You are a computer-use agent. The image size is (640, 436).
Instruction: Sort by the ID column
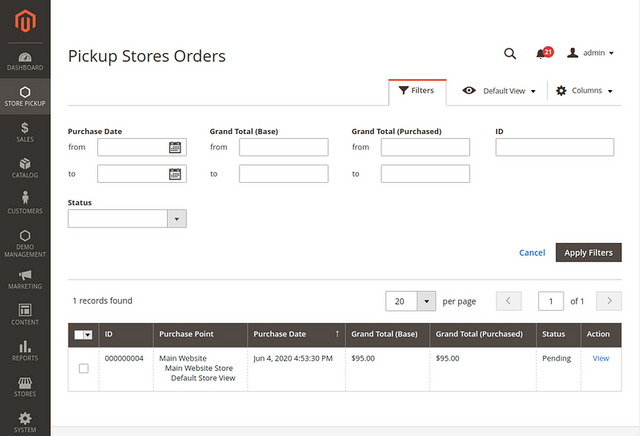coord(126,334)
